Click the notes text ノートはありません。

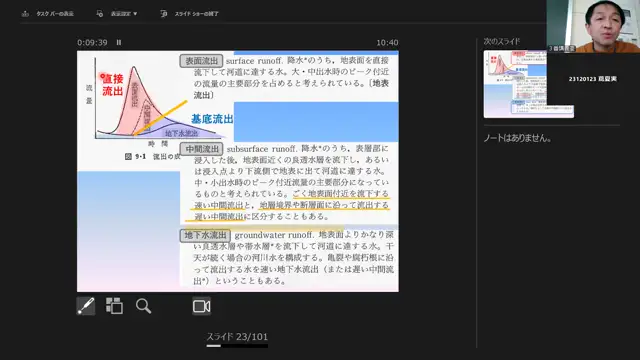(518, 138)
